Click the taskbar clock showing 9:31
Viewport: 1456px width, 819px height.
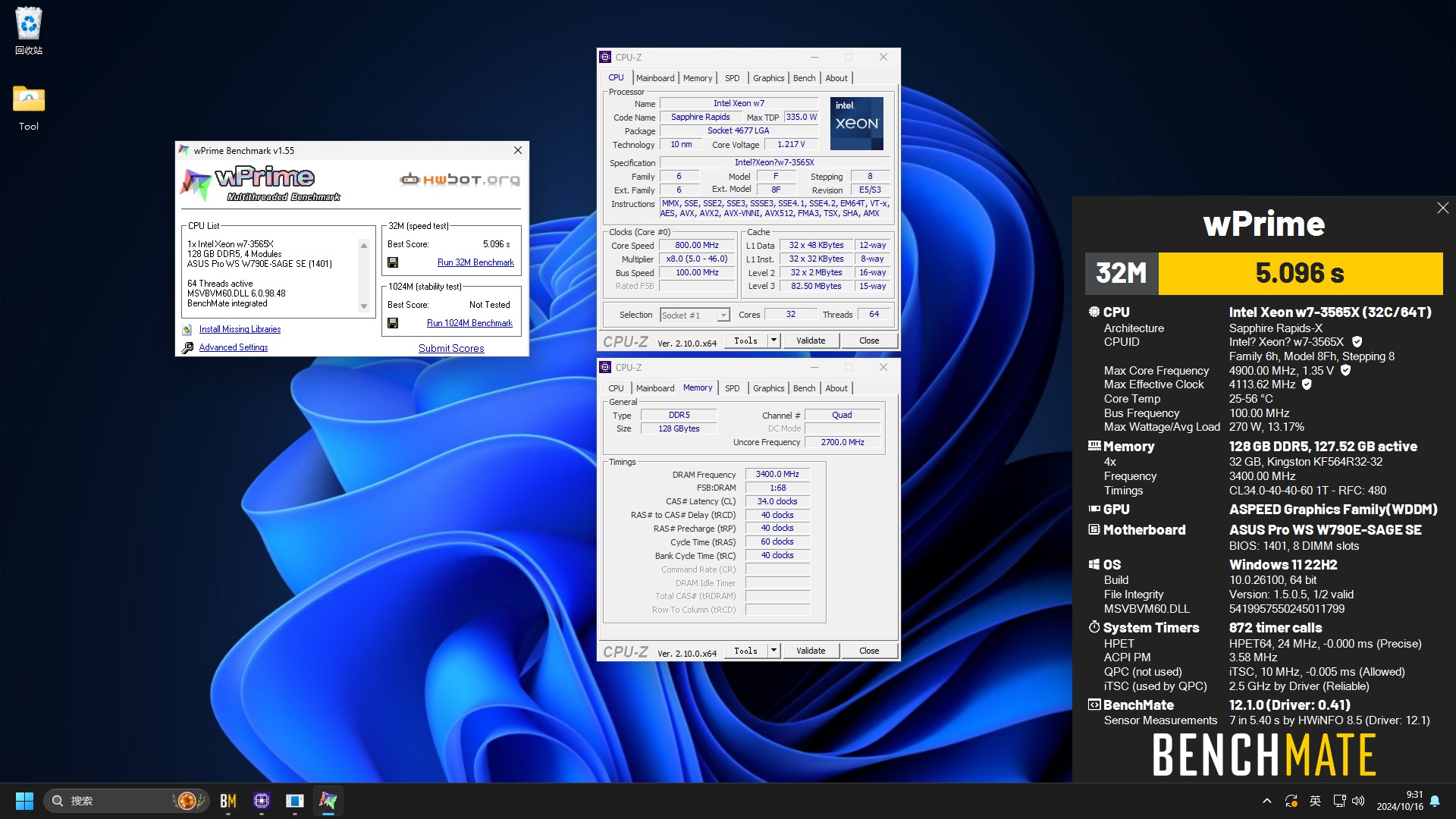(x=1400, y=801)
